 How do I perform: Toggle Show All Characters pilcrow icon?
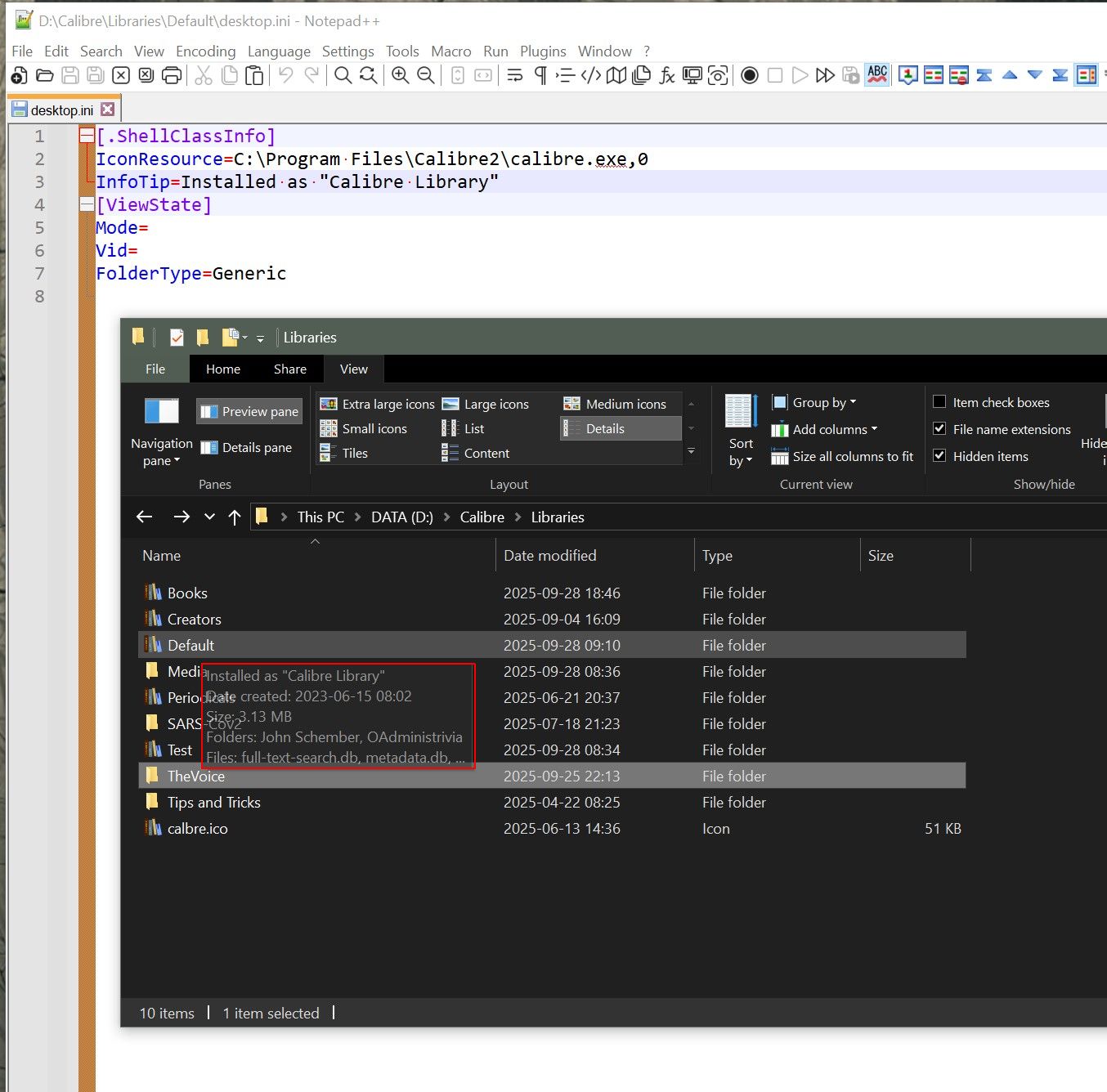pyautogui.click(x=540, y=76)
